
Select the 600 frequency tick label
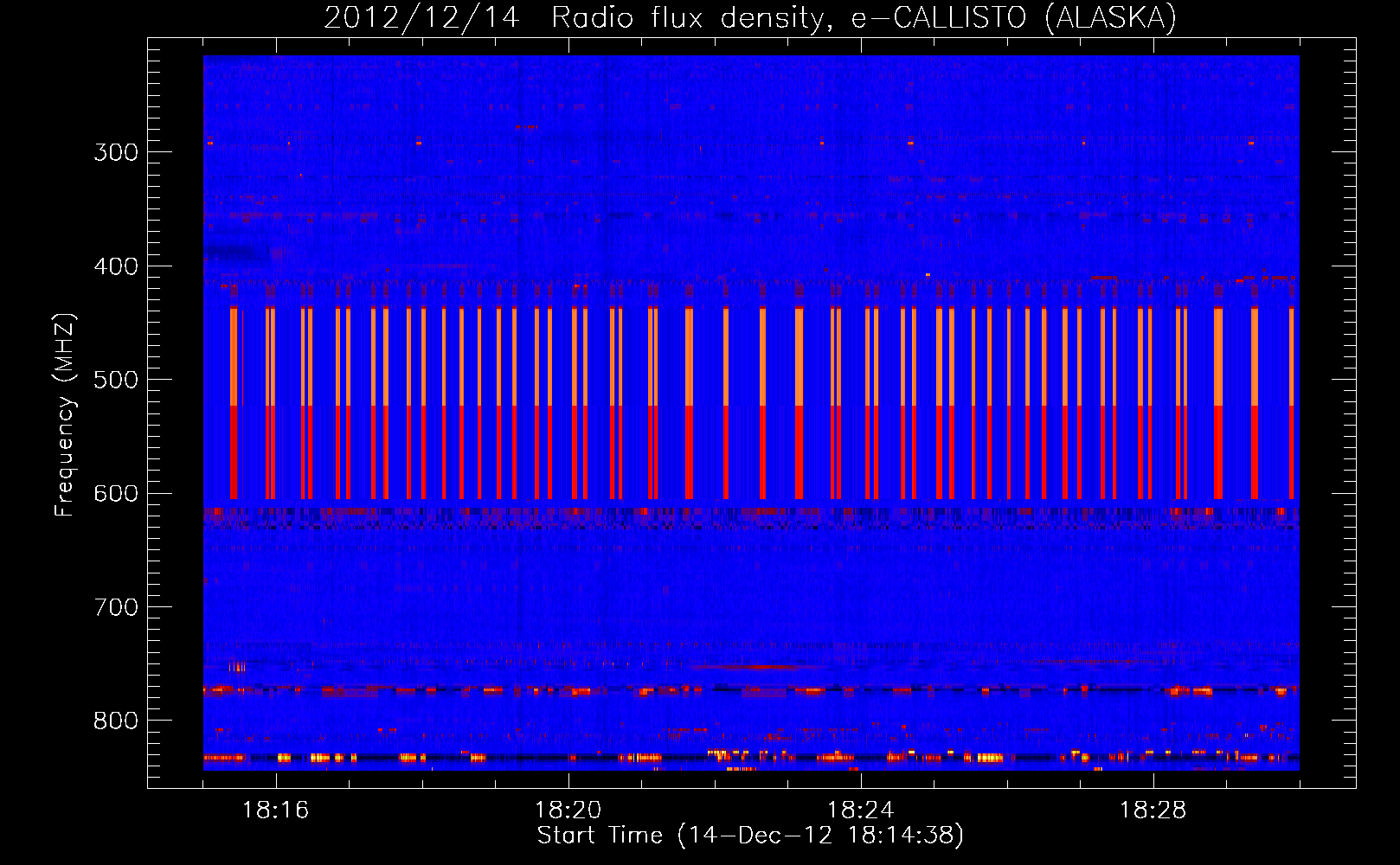[116, 494]
